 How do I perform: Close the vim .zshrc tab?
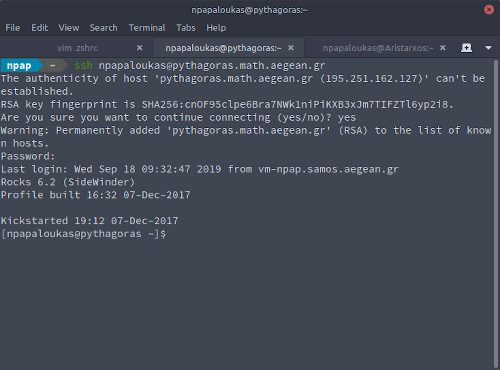140,48
